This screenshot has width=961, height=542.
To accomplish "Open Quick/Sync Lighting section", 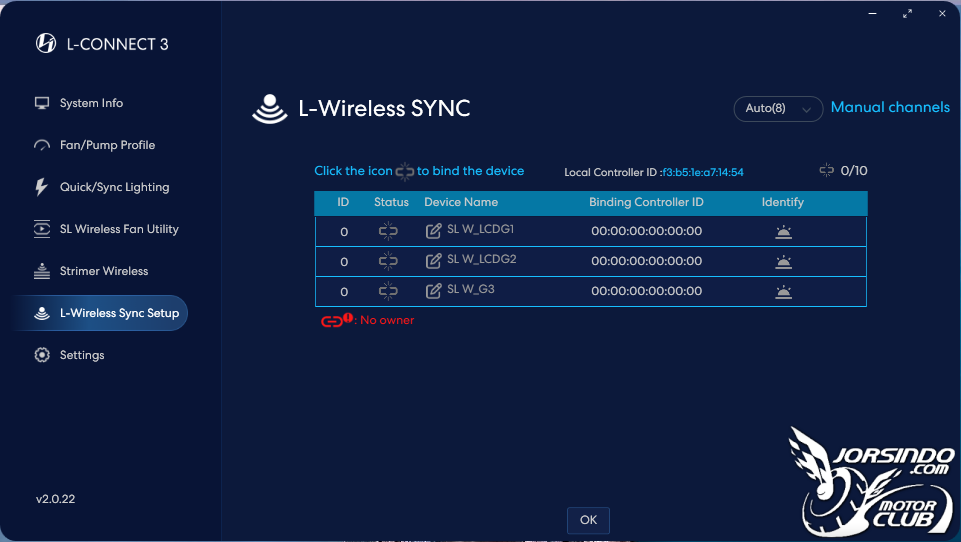I will pyautogui.click(x=115, y=187).
